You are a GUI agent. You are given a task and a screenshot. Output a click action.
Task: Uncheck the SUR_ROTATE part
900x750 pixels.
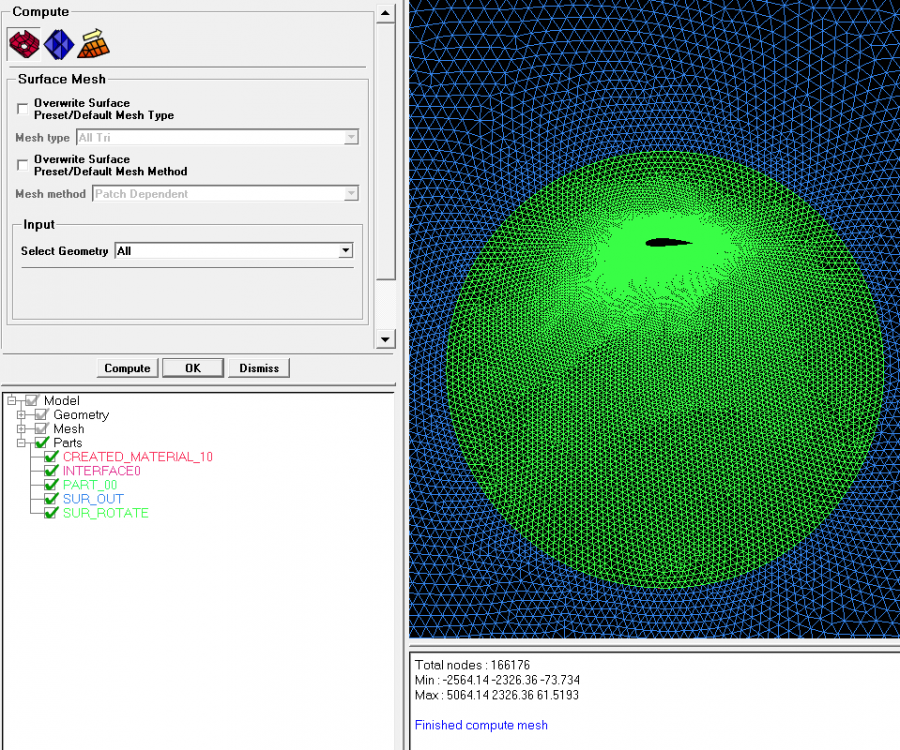coord(51,513)
